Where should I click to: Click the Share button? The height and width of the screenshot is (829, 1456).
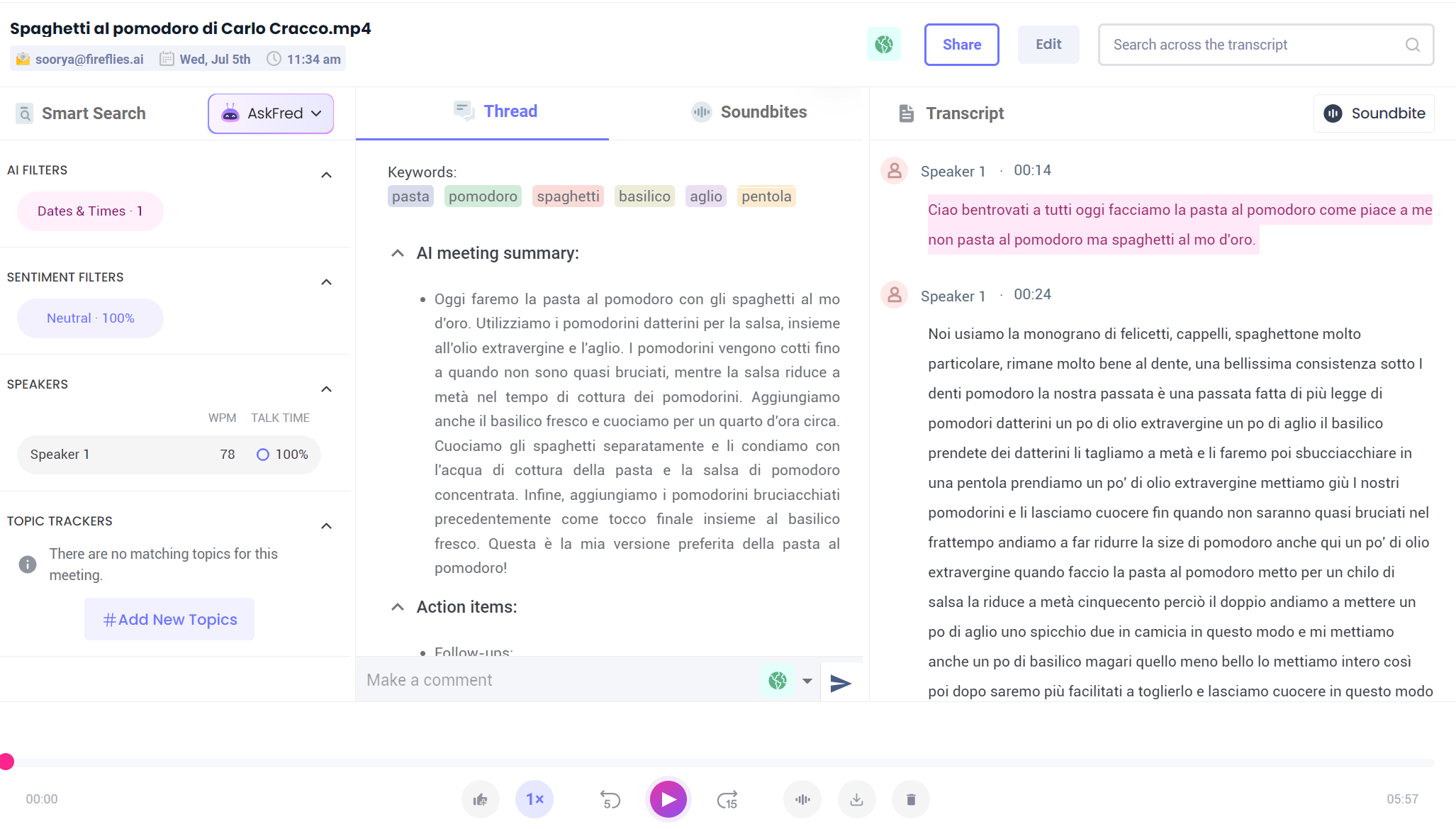click(x=961, y=45)
